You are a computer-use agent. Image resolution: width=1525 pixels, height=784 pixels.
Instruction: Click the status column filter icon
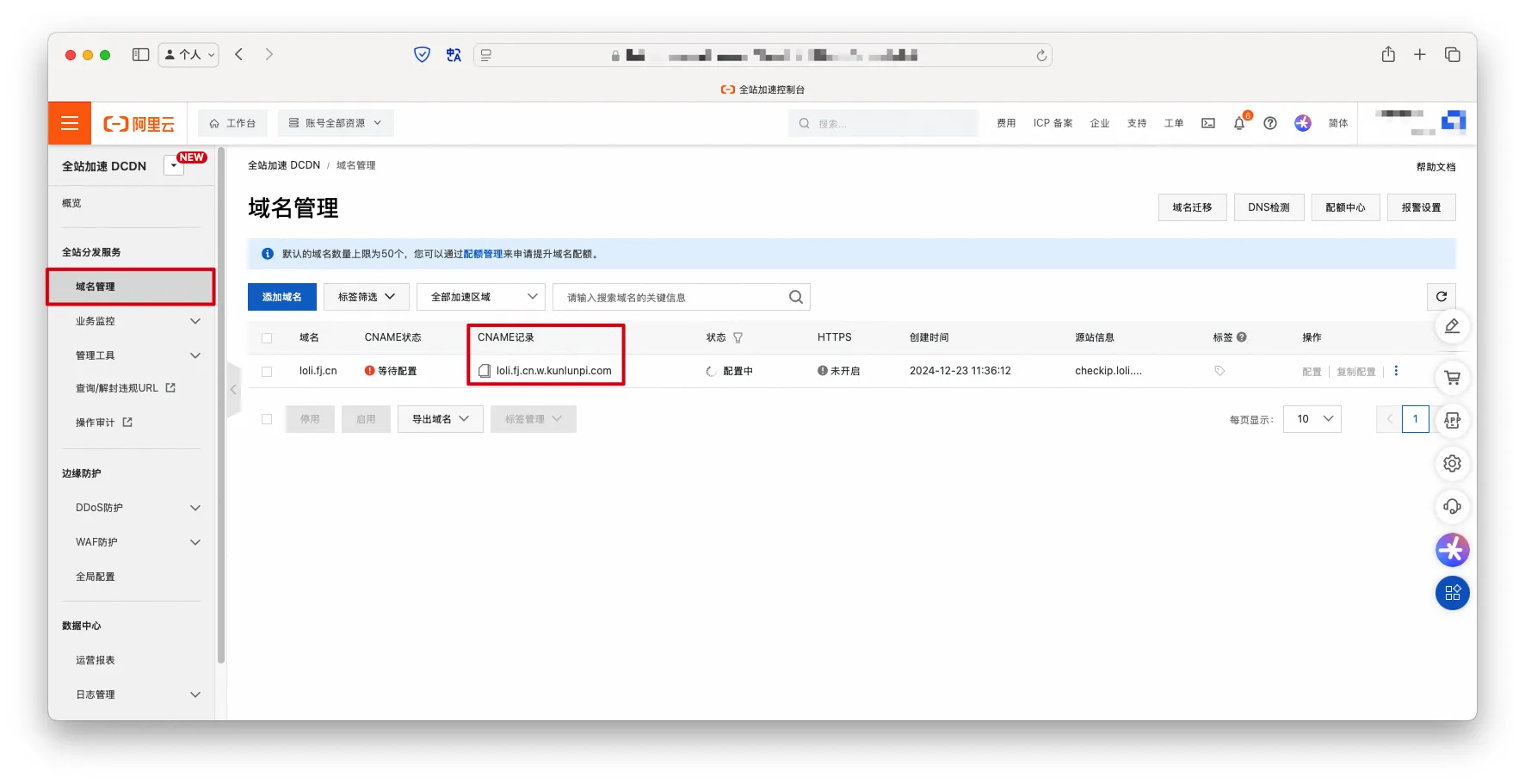[738, 337]
